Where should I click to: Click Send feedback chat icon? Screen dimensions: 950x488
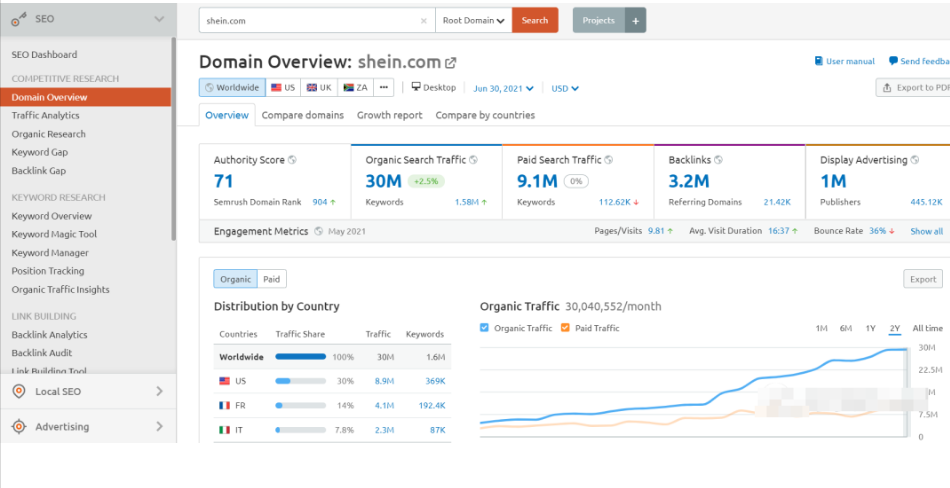tap(893, 61)
